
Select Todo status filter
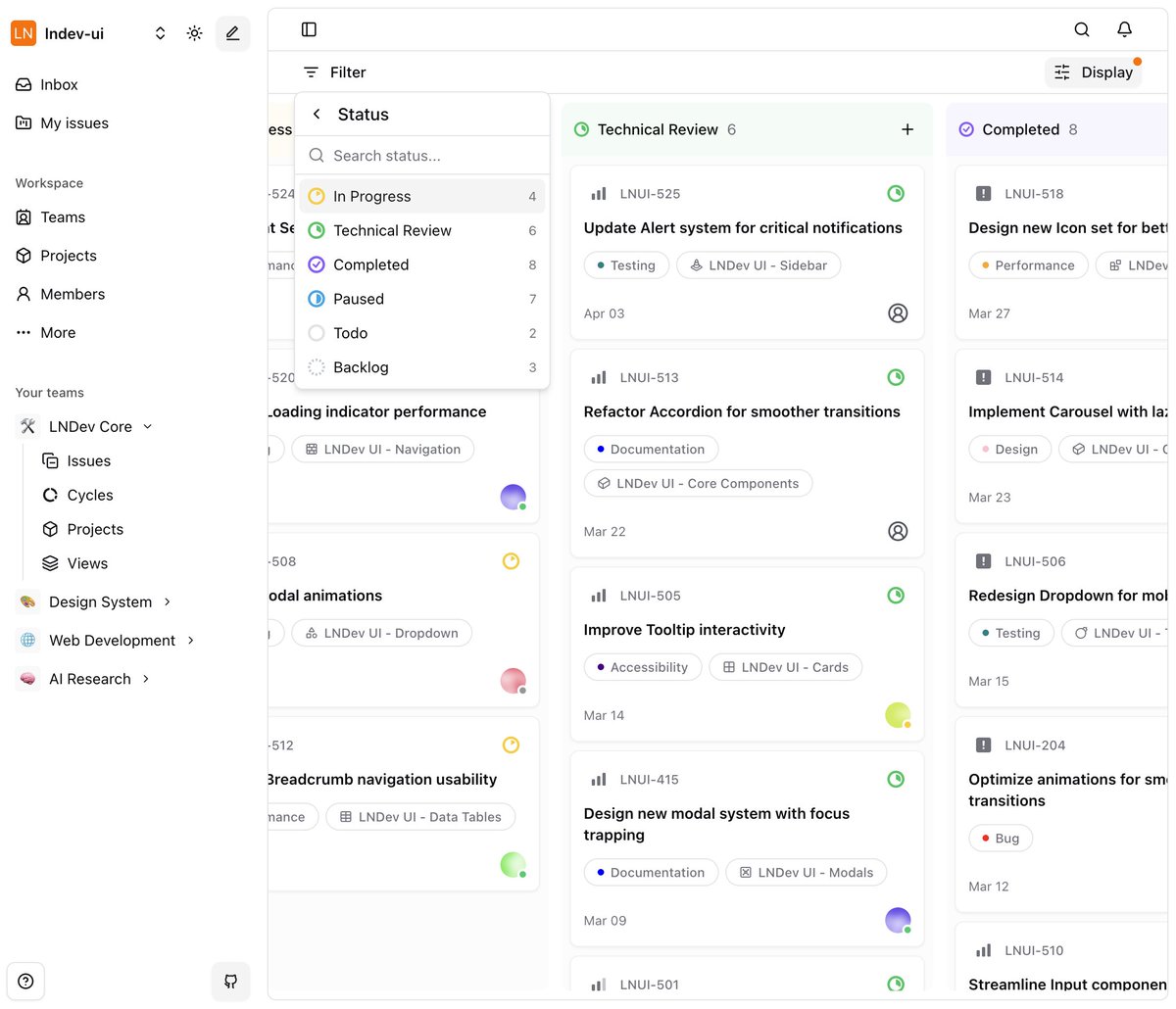(422, 333)
